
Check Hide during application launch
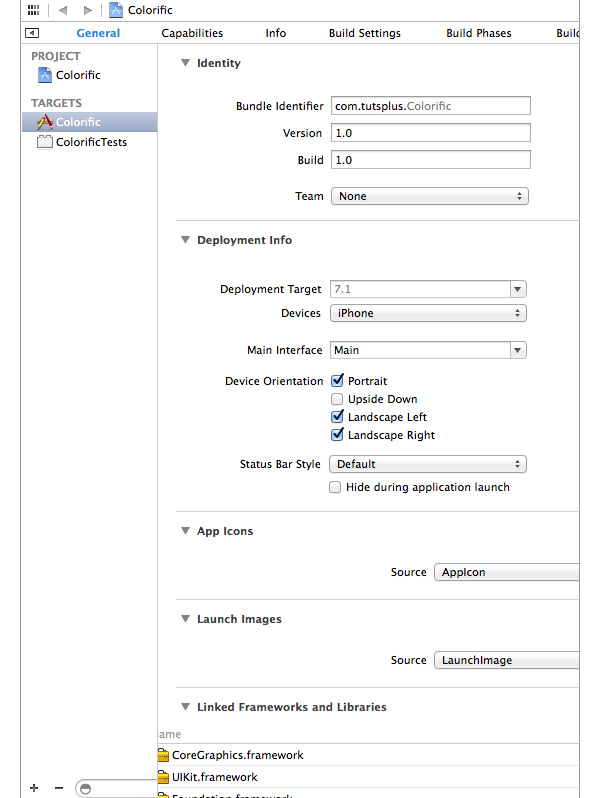[335, 487]
